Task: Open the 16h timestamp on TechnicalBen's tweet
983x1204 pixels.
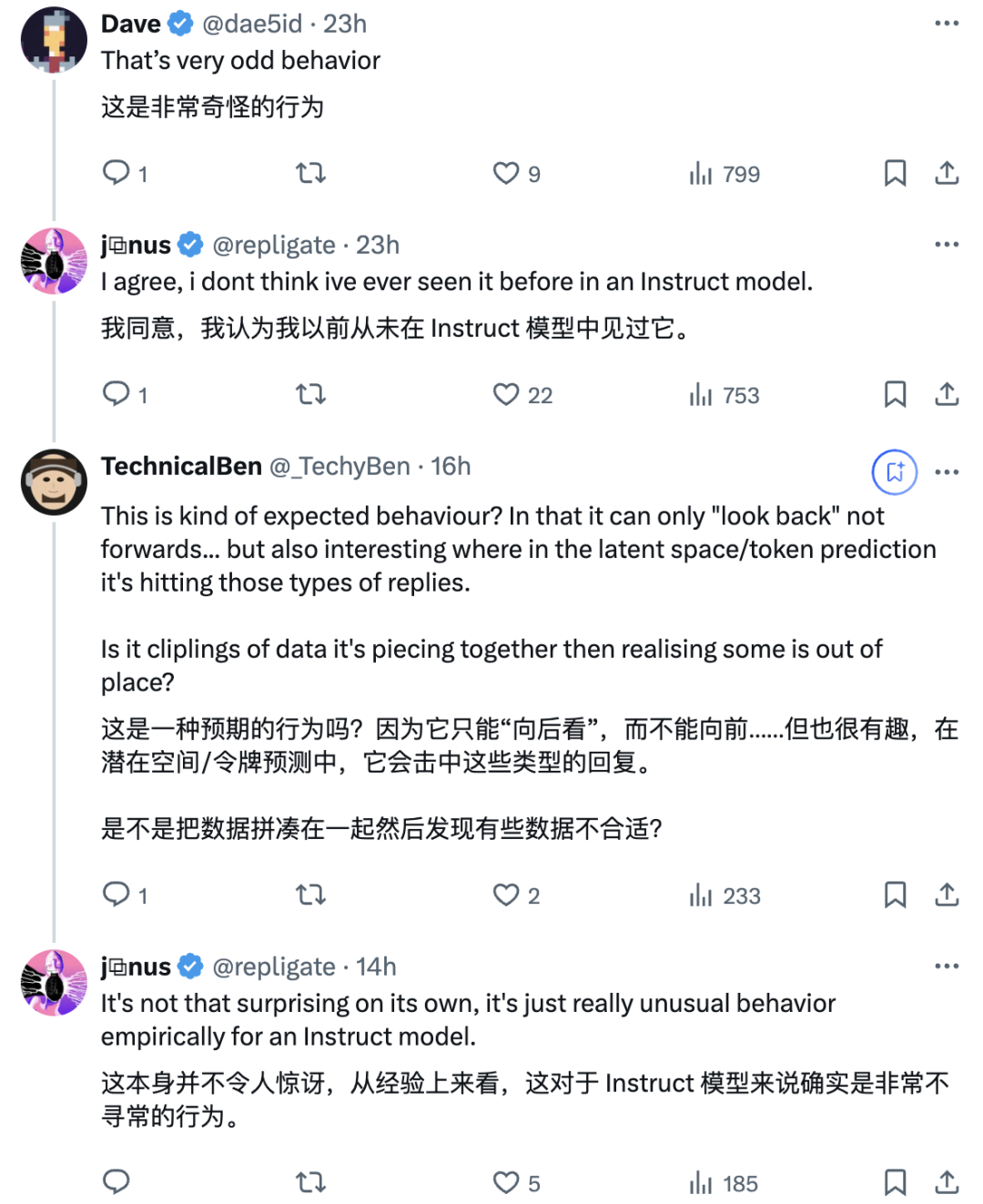Action: pyautogui.click(x=451, y=466)
